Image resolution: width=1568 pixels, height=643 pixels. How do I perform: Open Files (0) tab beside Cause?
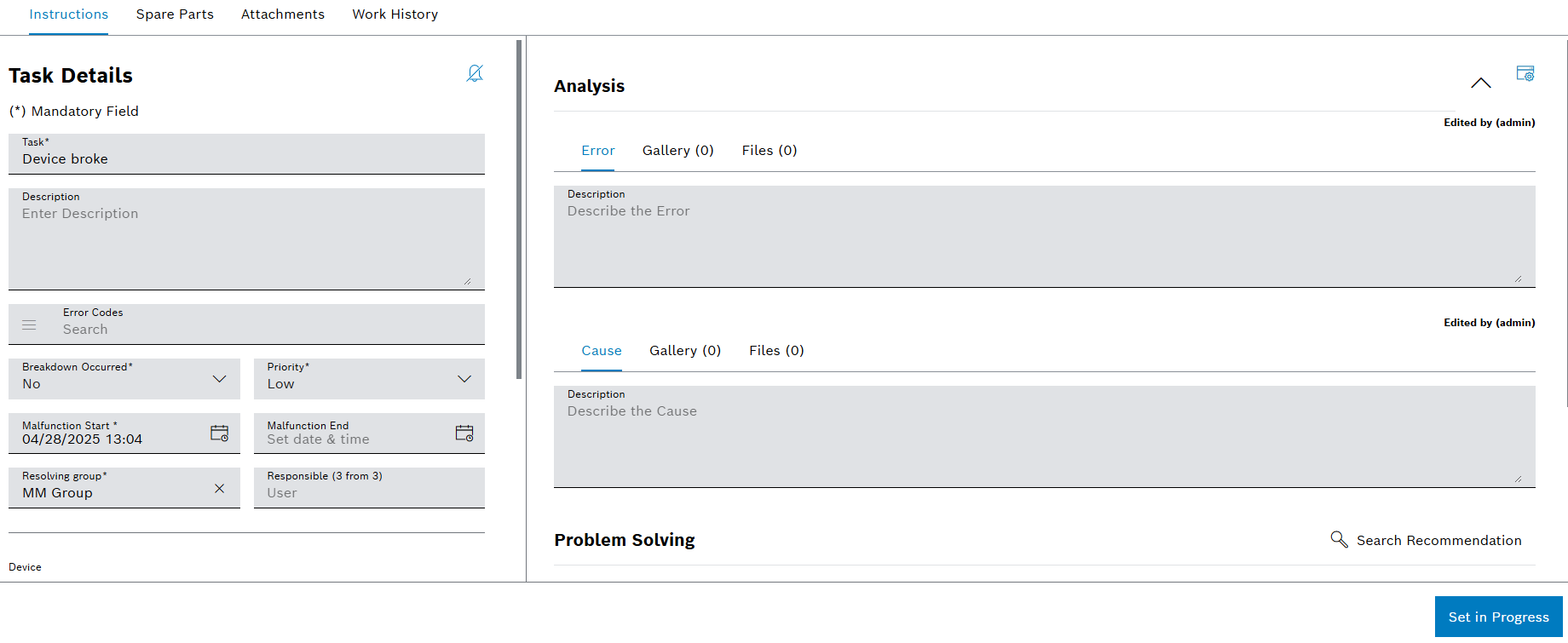click(776, 351)
